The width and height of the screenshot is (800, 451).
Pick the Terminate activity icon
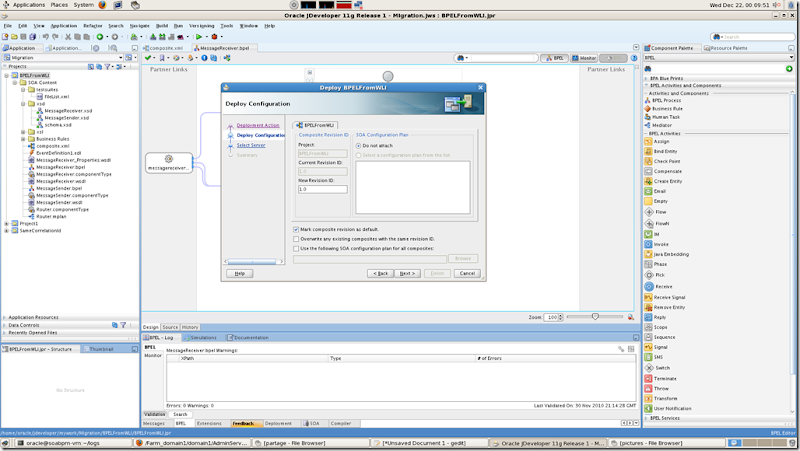(x=648, y=379)
